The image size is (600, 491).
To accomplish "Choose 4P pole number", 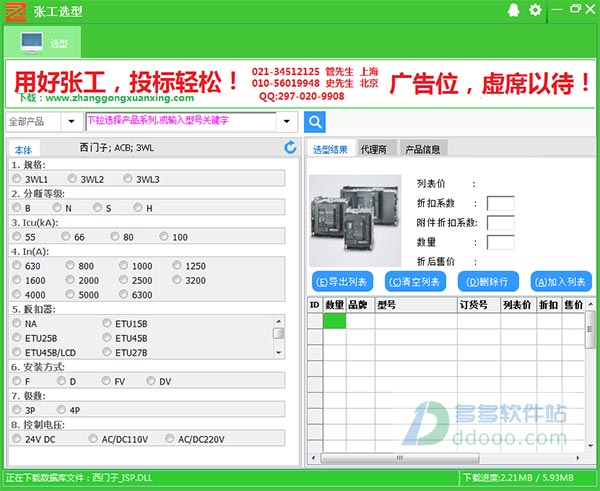I will coord(61,409).
